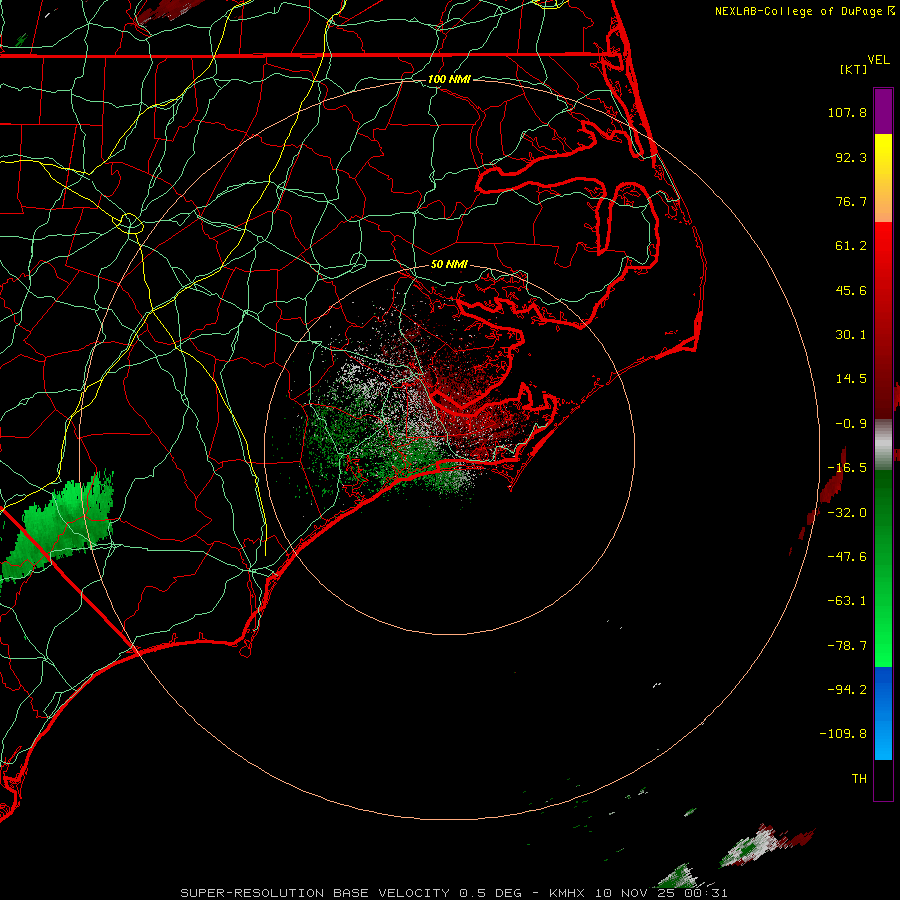Viewport: 900px width, 900px height.
Task: Click the 30.1 velocity scale value
Action: tap(851, 335)
